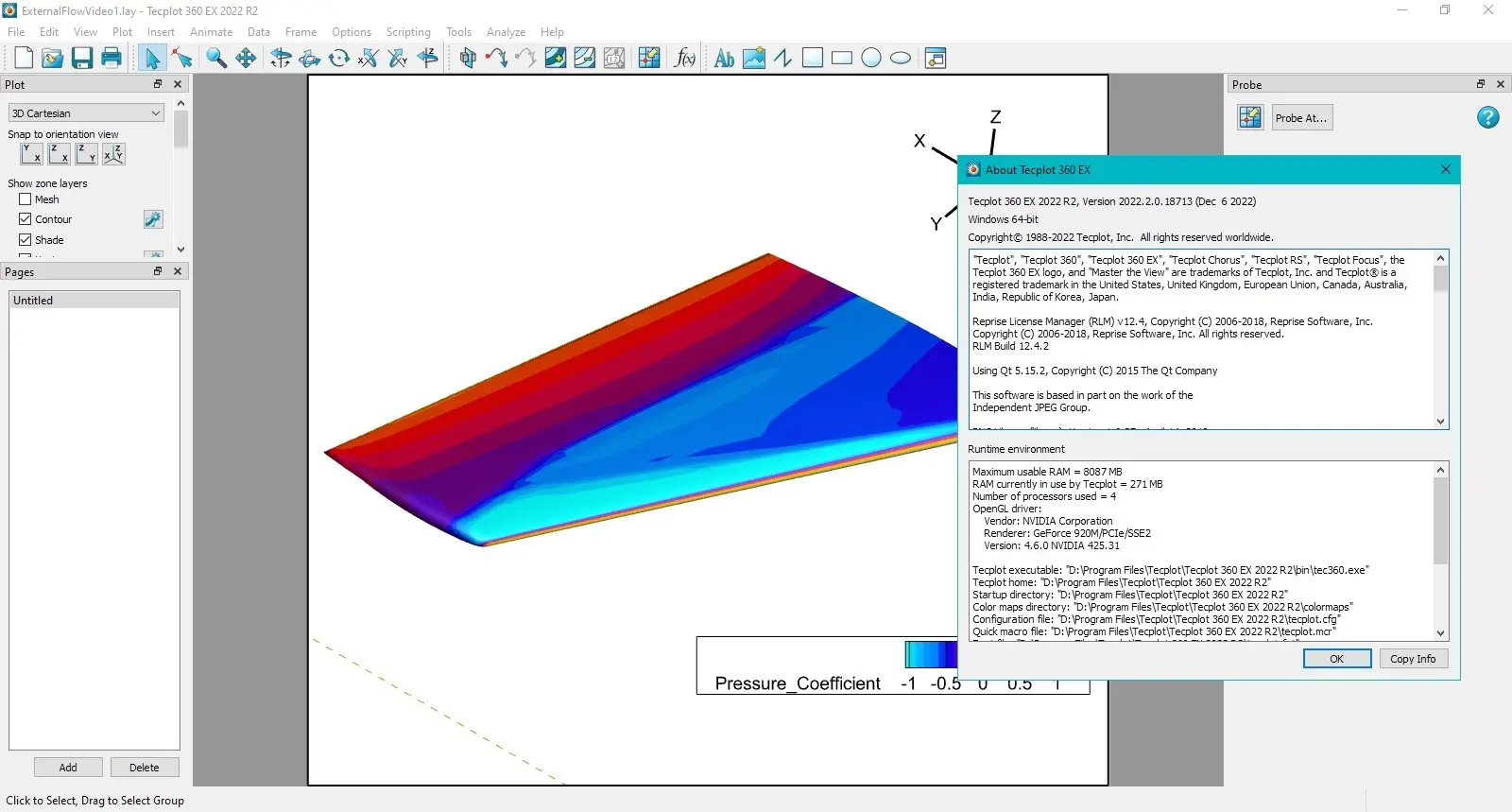1512x812 pixels.
Task: Select the circle geometry tool
Action: pos(871,59)
